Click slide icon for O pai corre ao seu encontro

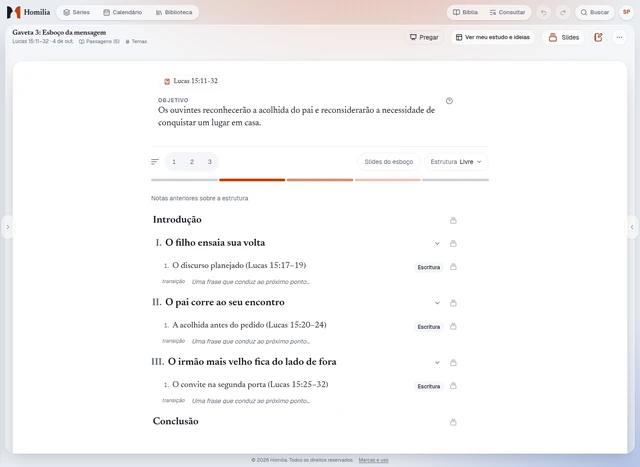click(453, 303)
